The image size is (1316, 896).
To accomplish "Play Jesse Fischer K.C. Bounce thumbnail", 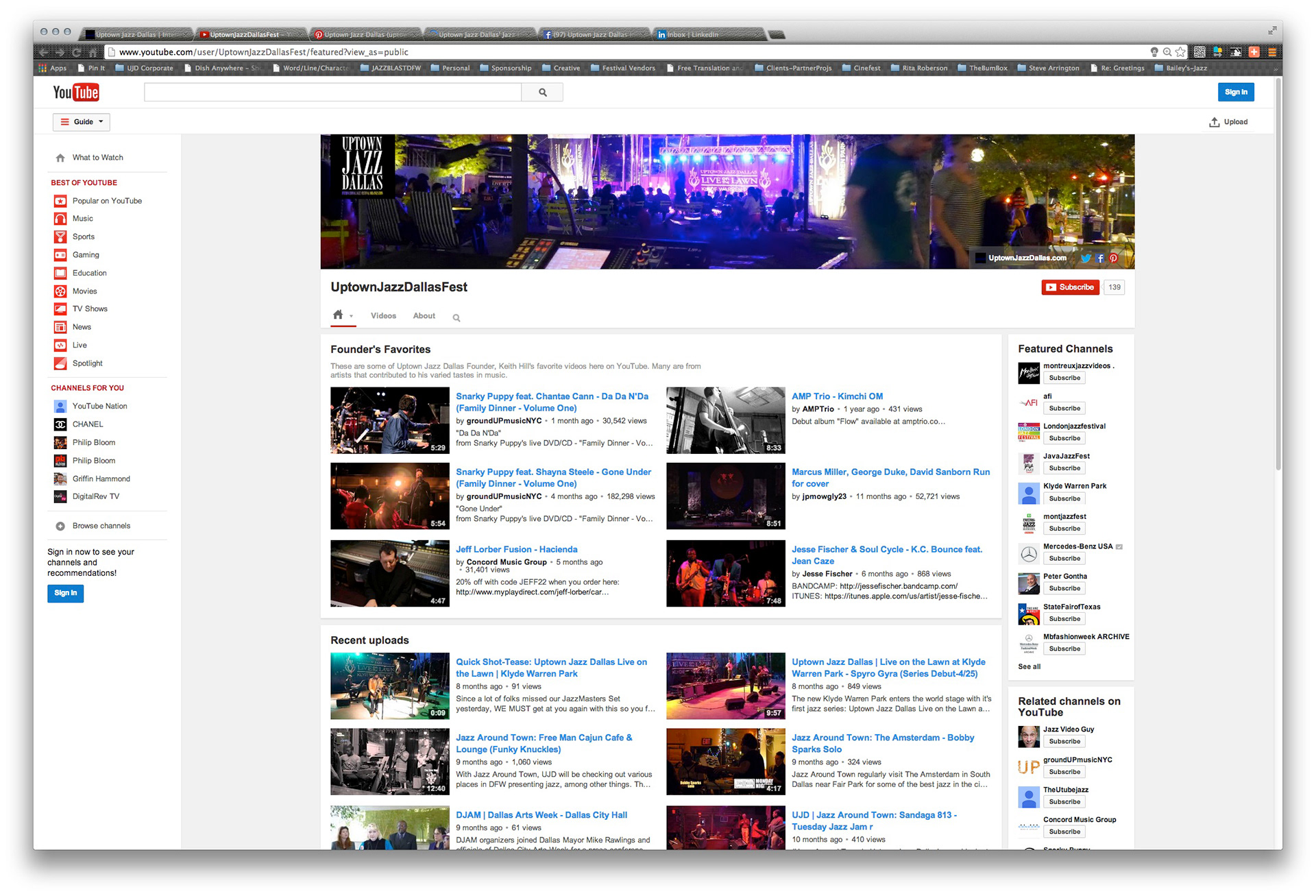I will [x=726, y=574].
